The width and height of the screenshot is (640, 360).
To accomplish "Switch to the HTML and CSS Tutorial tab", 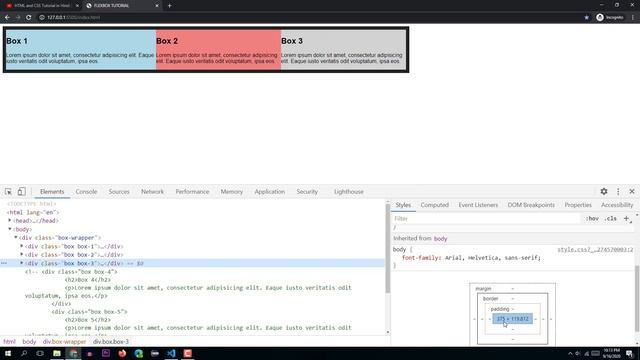I will point(41,6).
